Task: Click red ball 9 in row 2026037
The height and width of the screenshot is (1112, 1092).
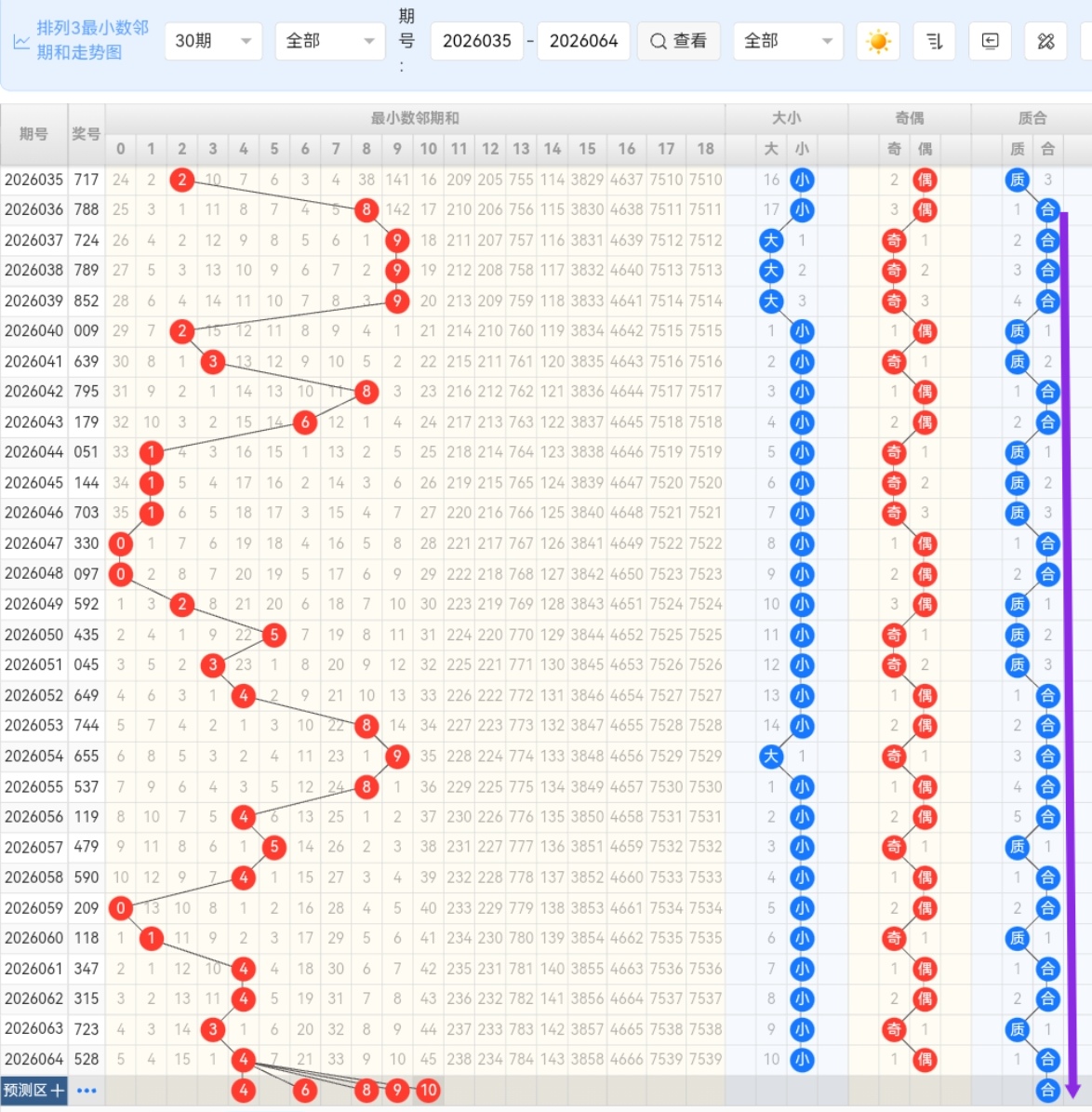Action: 397,240
